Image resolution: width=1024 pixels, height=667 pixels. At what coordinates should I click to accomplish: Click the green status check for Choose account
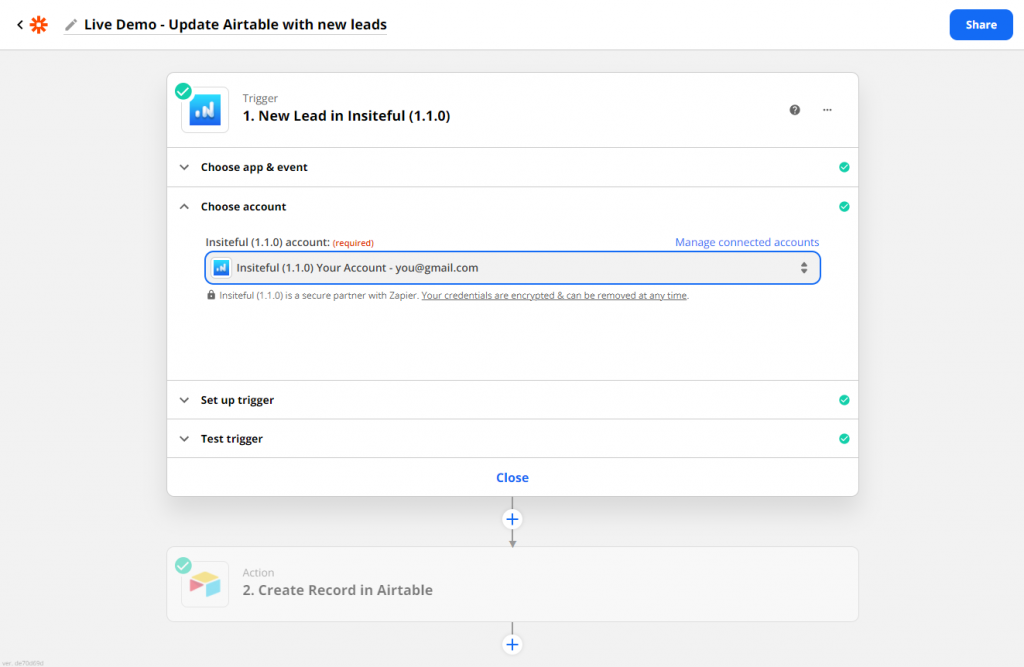tap(844, 206)
